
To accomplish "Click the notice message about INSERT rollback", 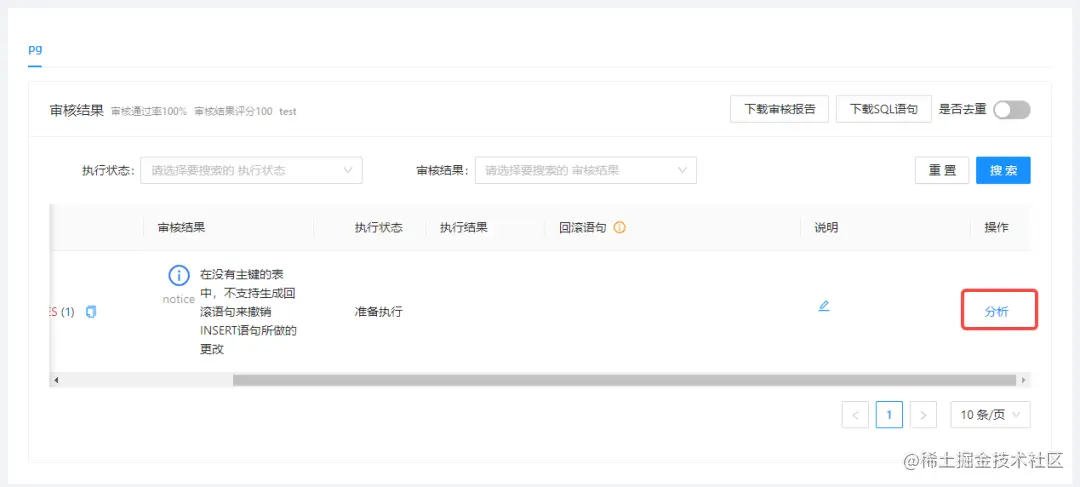I will (x=248, y=312).
